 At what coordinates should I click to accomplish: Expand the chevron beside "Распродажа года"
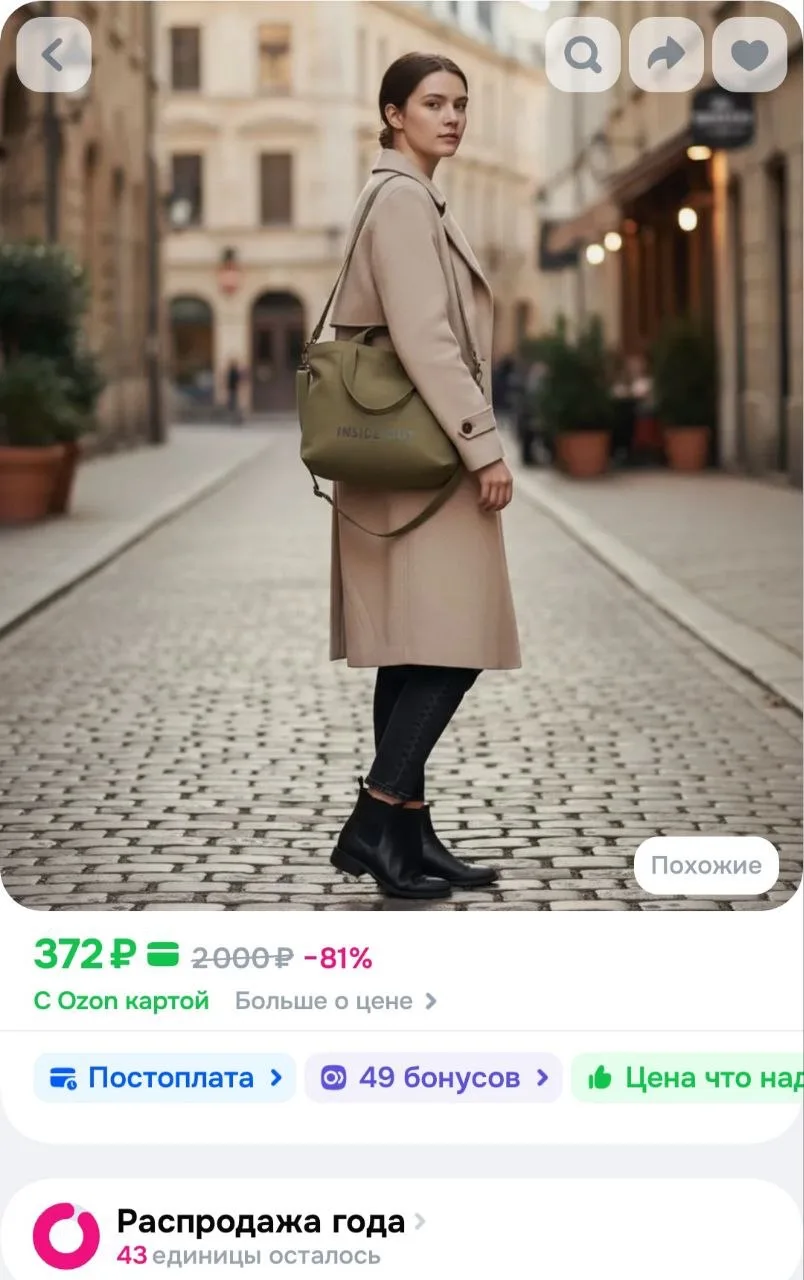click(420, 1221)
